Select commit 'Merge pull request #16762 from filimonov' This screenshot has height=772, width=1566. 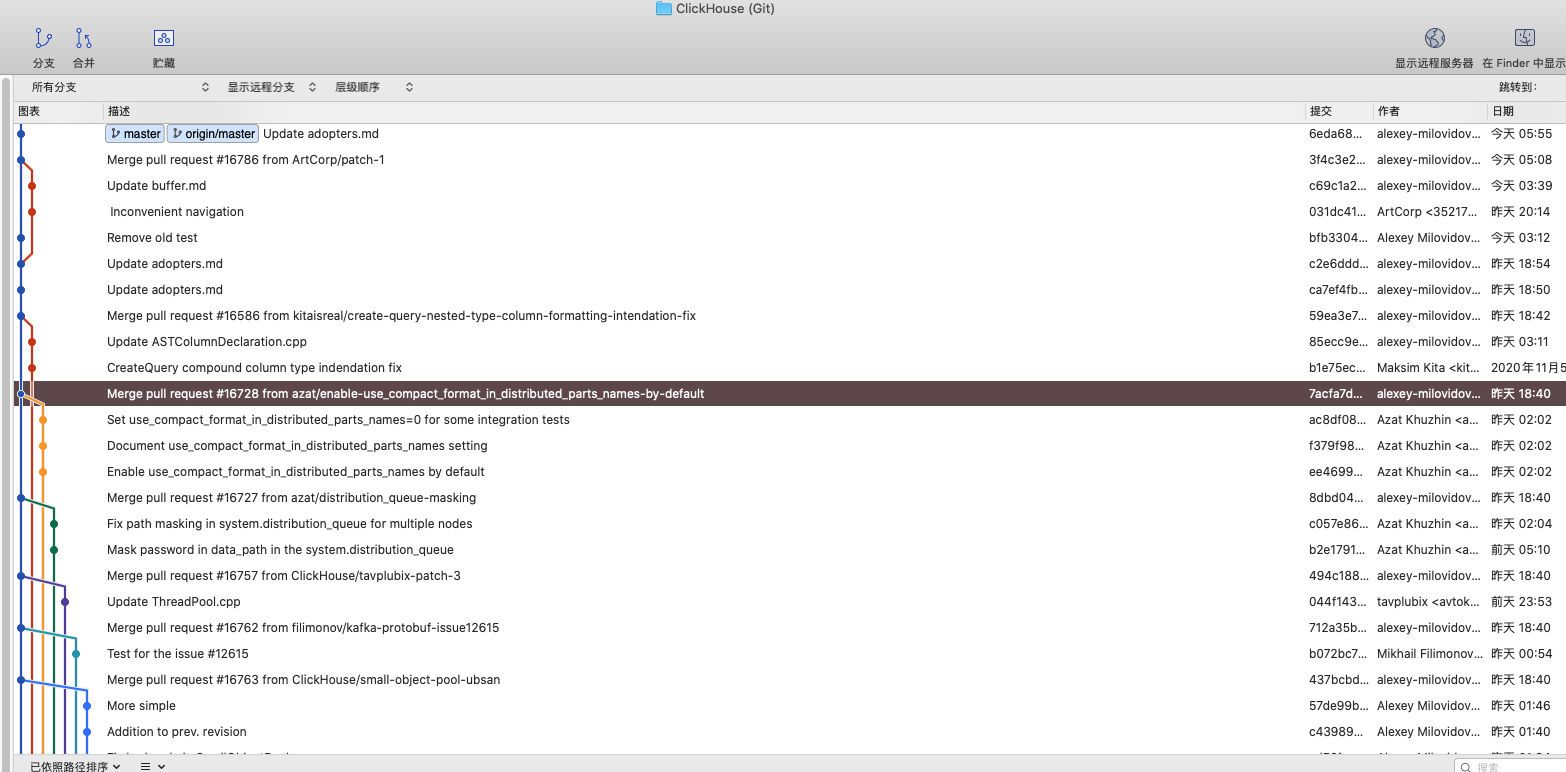click(790, 628)
